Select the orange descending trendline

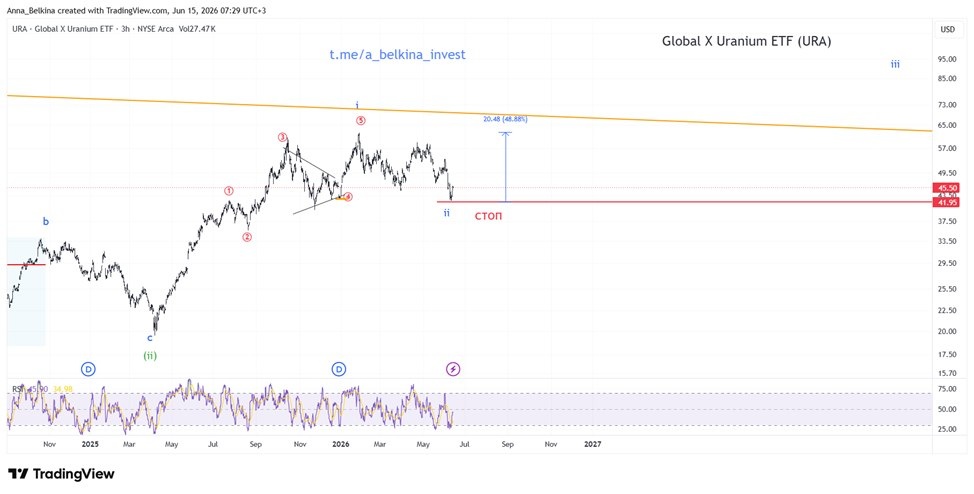pos(470,113)
